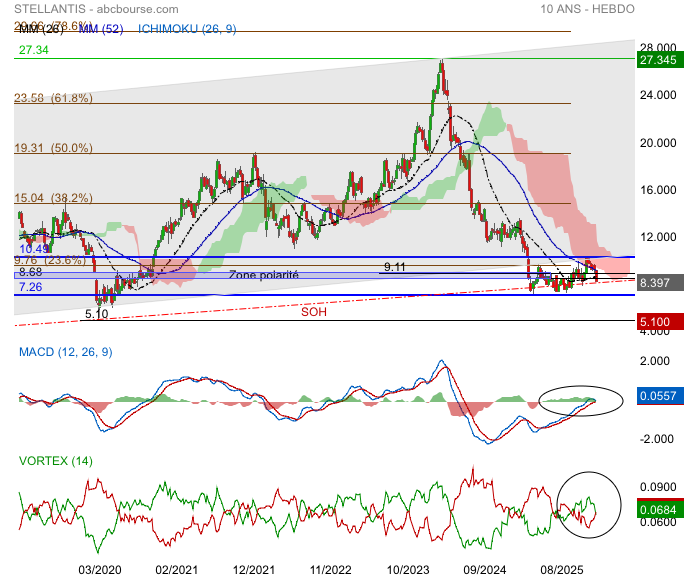Click the 09/2024 date axis label

(485, 570)
